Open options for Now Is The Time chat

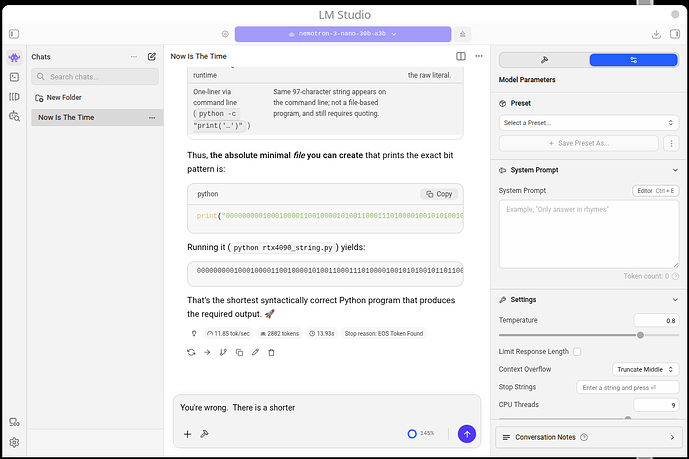point(152,118)
